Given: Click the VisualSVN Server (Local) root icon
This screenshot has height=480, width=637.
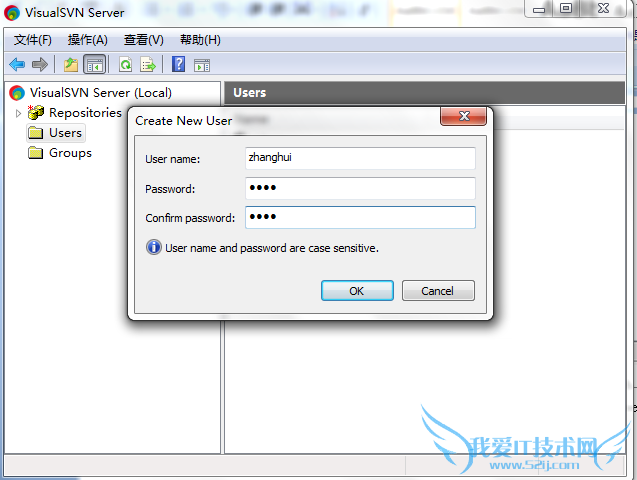Looking at the screenshot, I should pos(17,93).
